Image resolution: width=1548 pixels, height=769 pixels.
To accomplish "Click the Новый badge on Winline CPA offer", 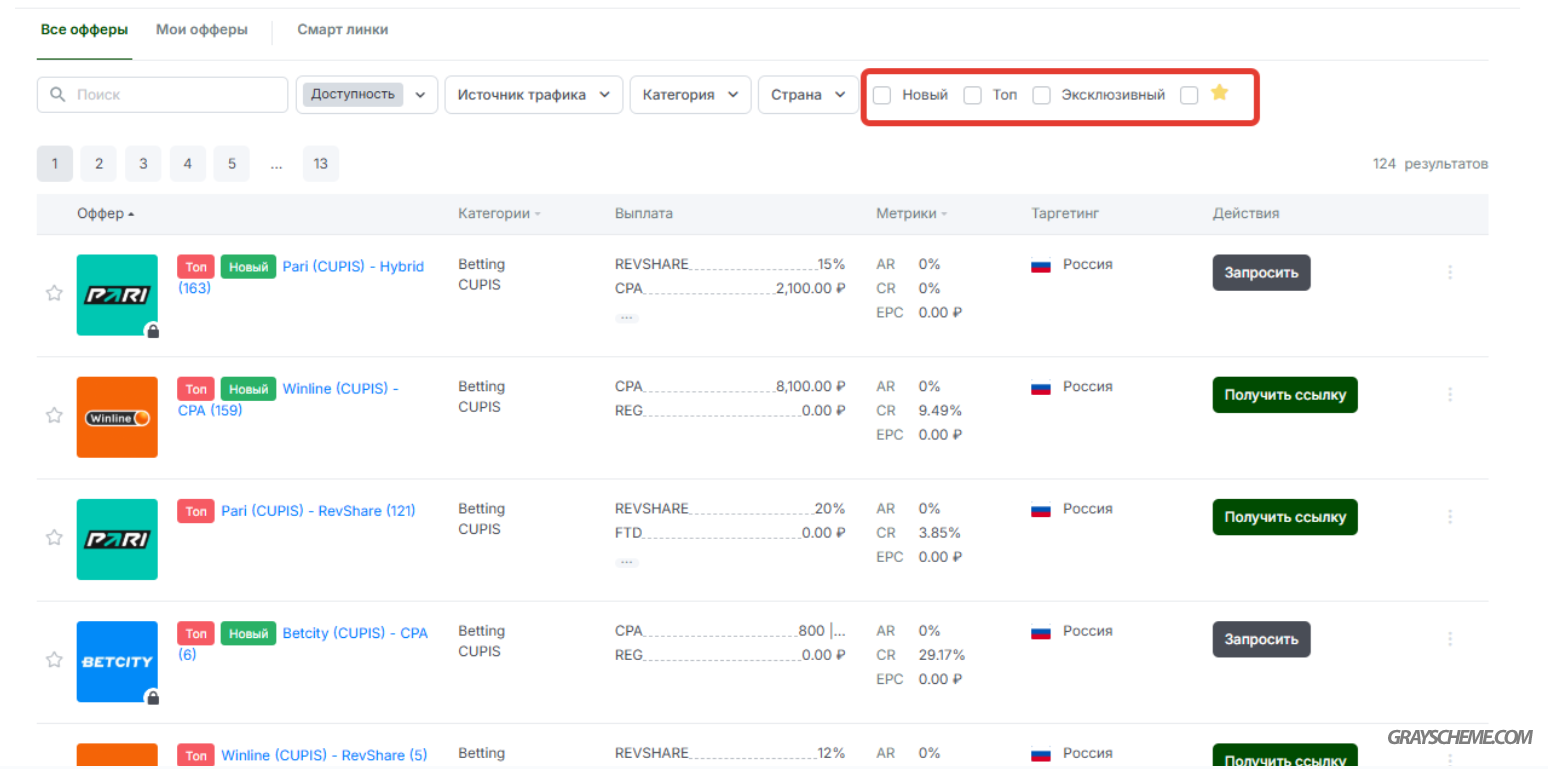I will point(249,389).
